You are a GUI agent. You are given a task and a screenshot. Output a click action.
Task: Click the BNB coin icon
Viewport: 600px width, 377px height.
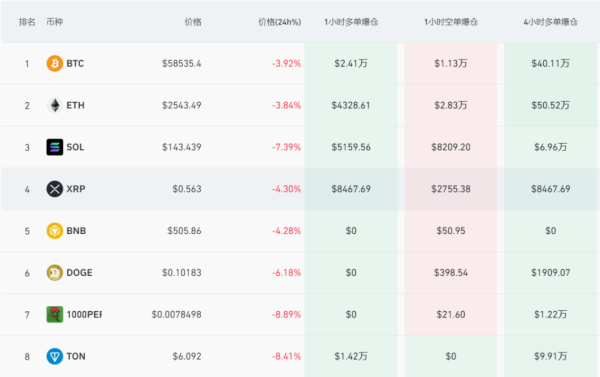55,231
